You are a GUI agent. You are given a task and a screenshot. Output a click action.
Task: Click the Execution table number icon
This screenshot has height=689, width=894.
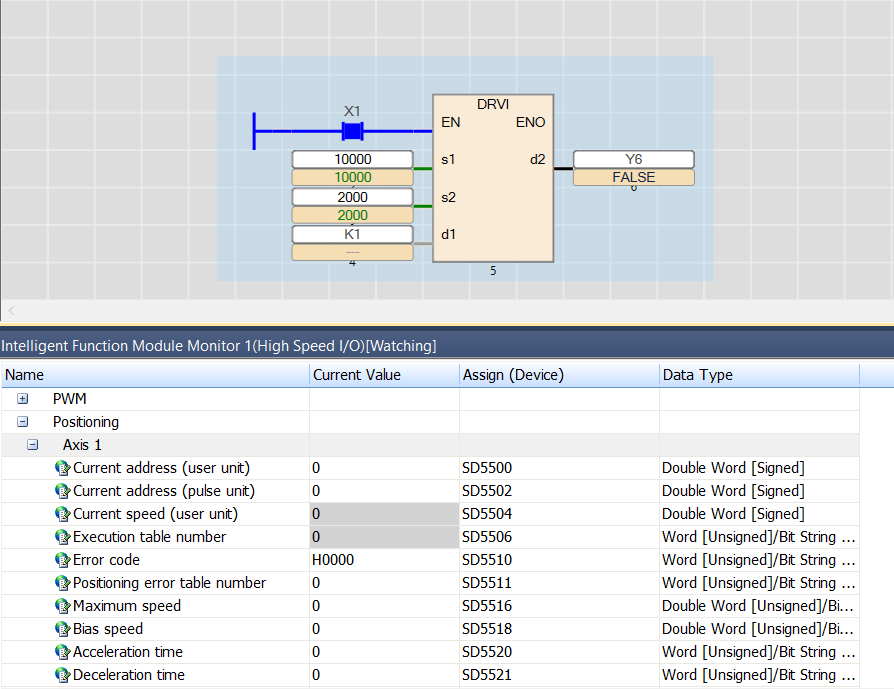62,537
